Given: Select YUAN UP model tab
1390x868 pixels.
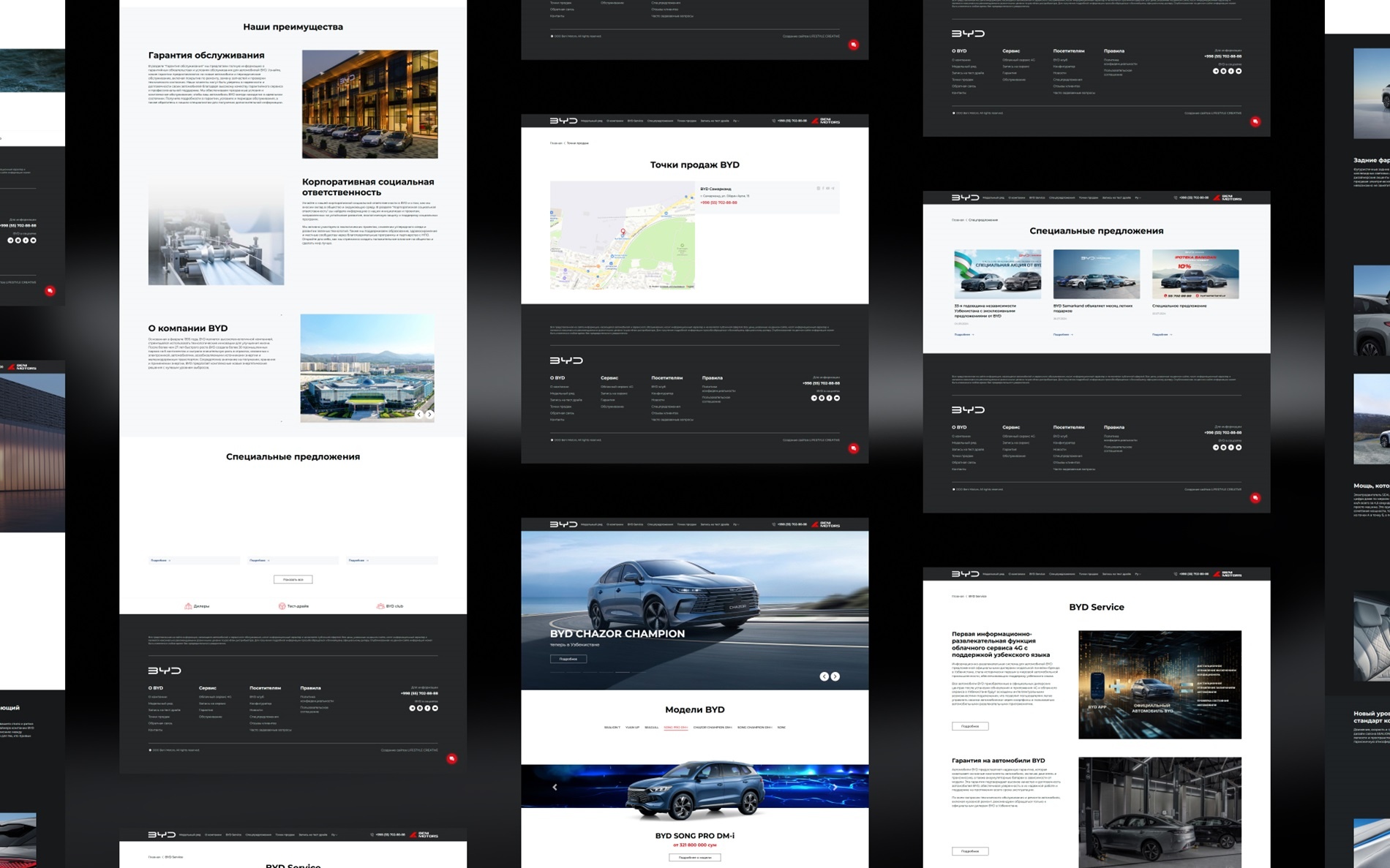Looking at the screenshot, I should (632, 728).
